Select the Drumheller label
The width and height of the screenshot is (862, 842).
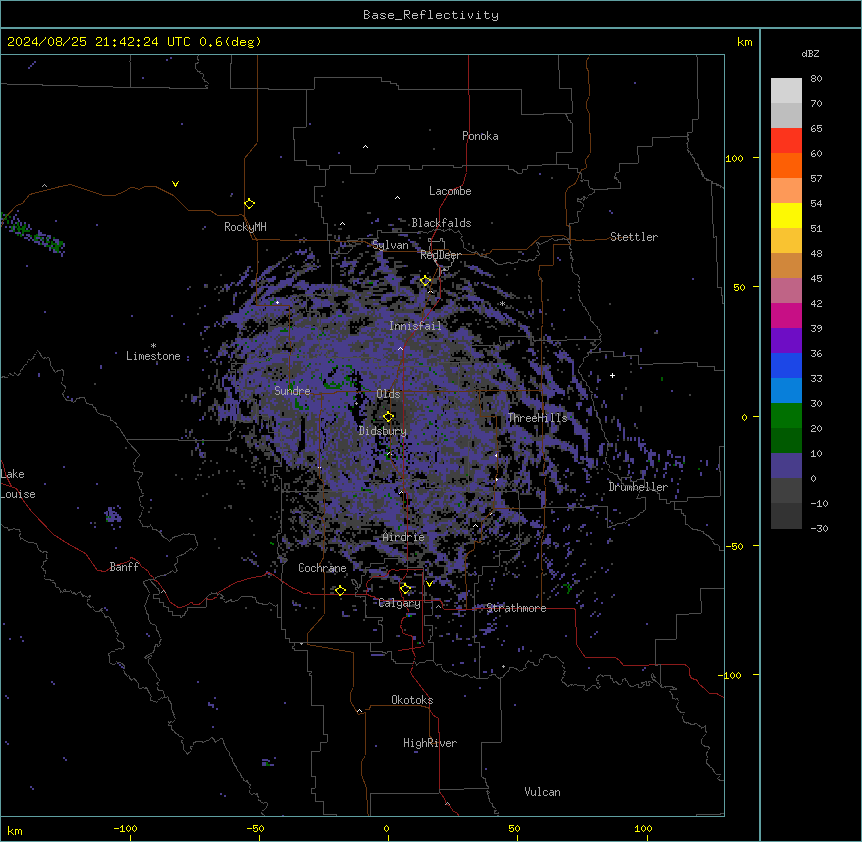click(638, 487)
